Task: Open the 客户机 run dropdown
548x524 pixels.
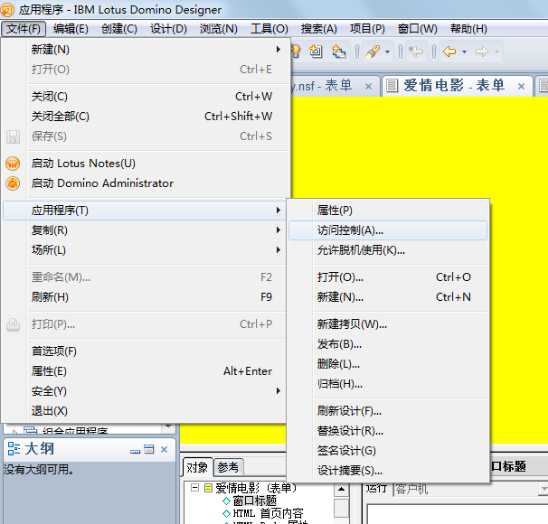Action: click(x=544, y=488)
